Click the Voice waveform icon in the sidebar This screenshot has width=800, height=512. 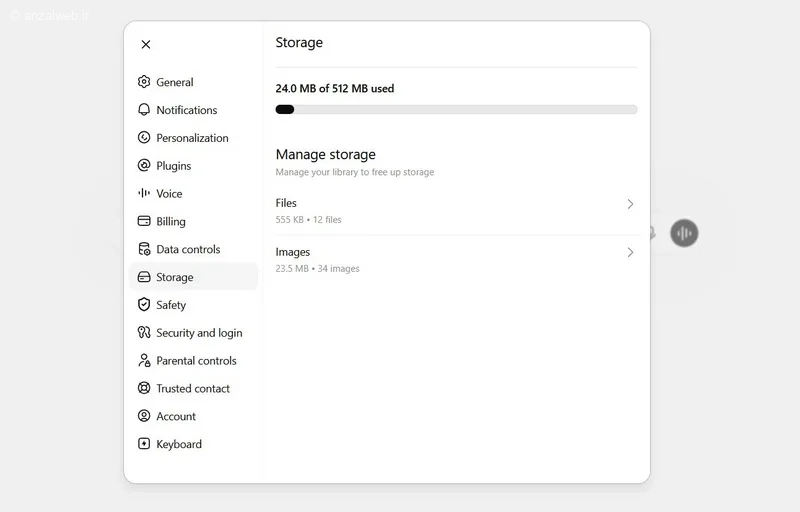[x=144, y=193]
